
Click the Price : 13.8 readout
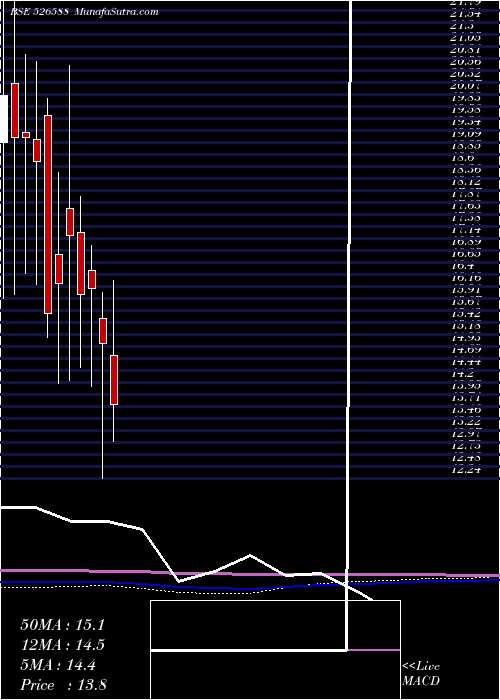[x=63, y=685]
